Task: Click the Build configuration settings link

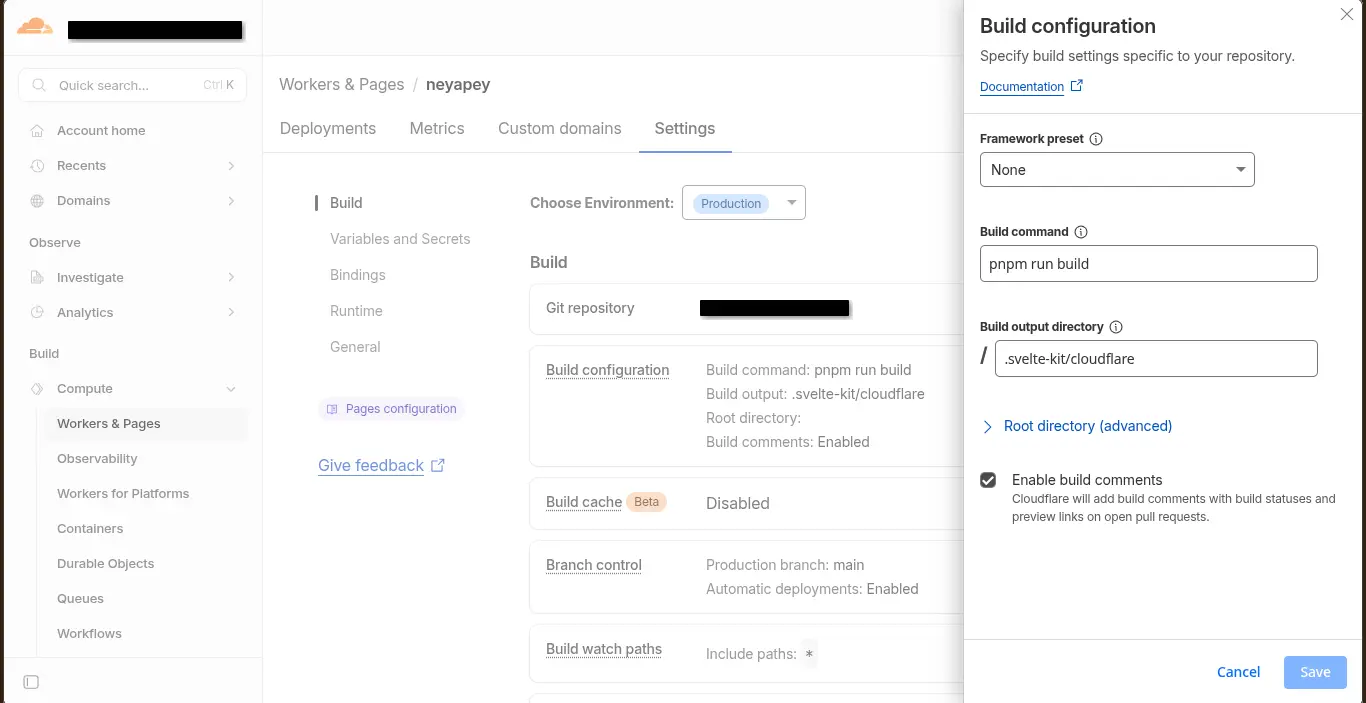Action: pos(607,370)
